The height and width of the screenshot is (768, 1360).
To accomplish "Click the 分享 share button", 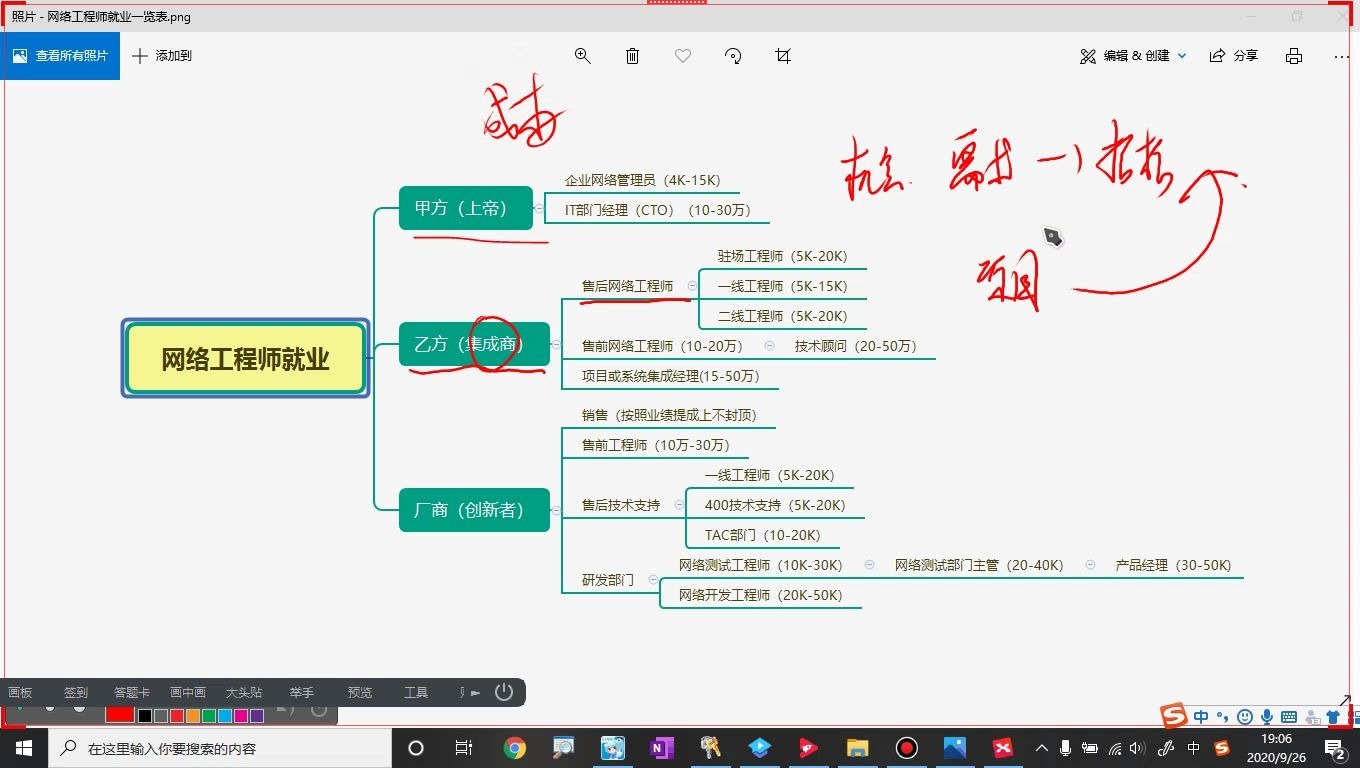I will [1234, 56].
